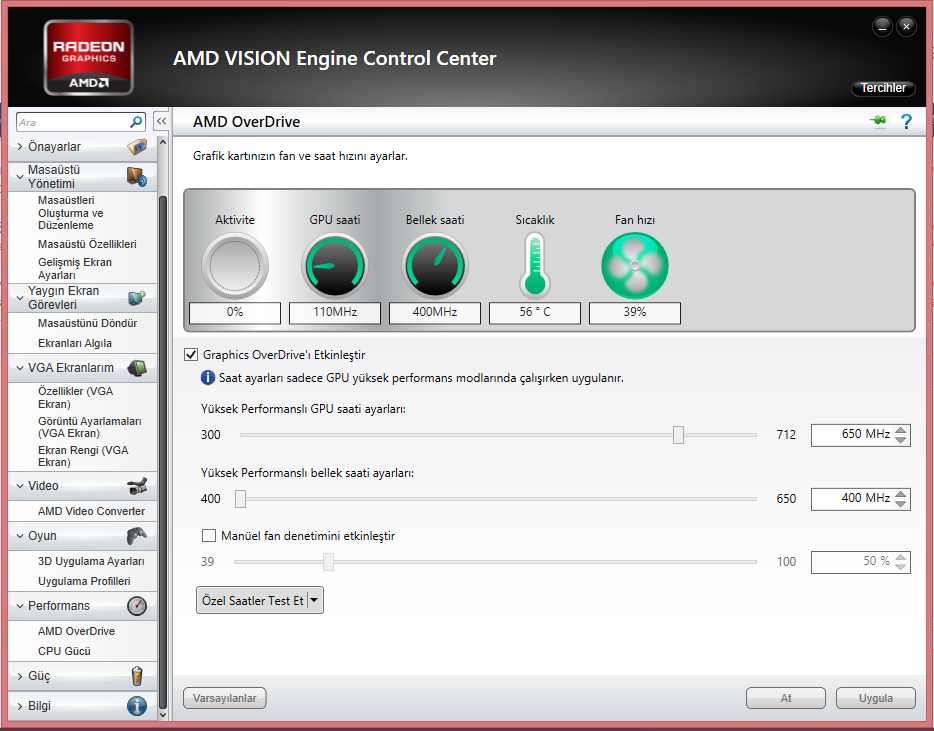This screenshot has height=731, width=934.
Task: Open Özellikler (VGA Ekran) page
Action: click(x=75, y=397)
